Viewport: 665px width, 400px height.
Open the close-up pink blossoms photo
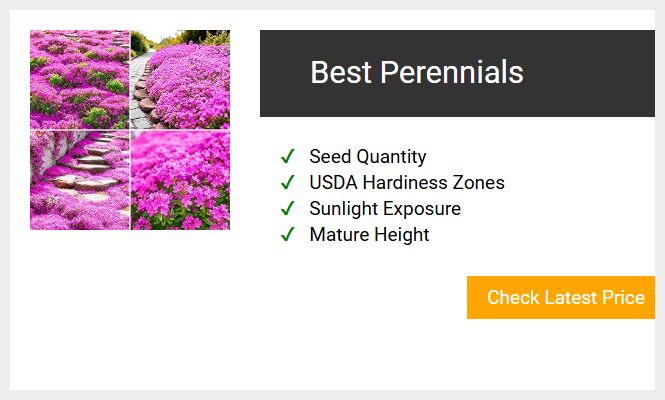click(x=180, y=180)
